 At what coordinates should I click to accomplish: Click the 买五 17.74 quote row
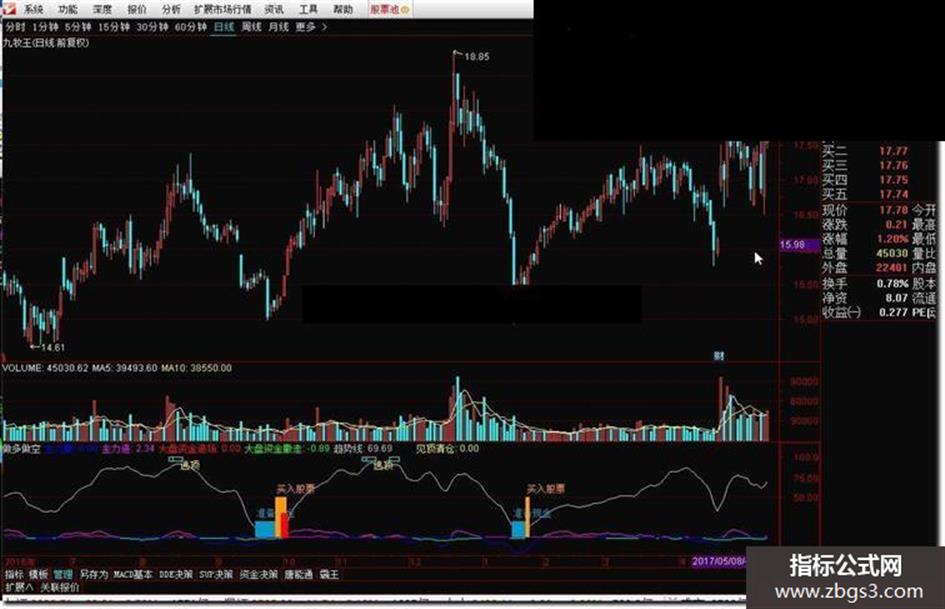[x=865, y=194]
